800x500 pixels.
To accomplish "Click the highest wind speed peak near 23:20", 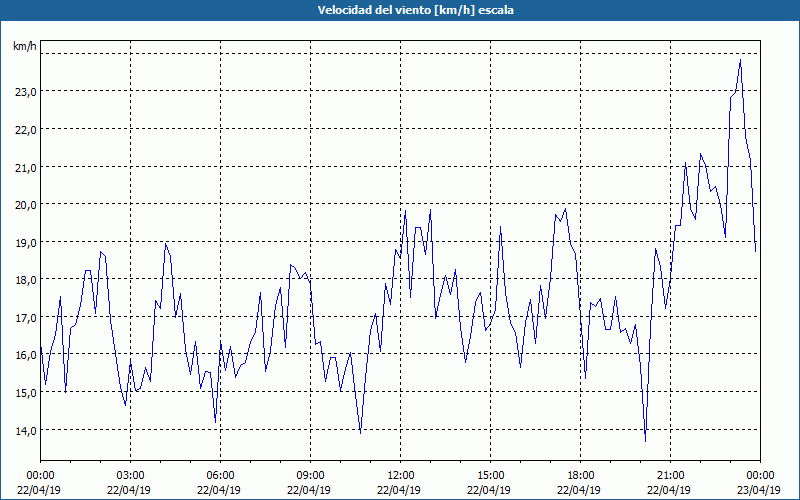I will [x=740, y=60].
